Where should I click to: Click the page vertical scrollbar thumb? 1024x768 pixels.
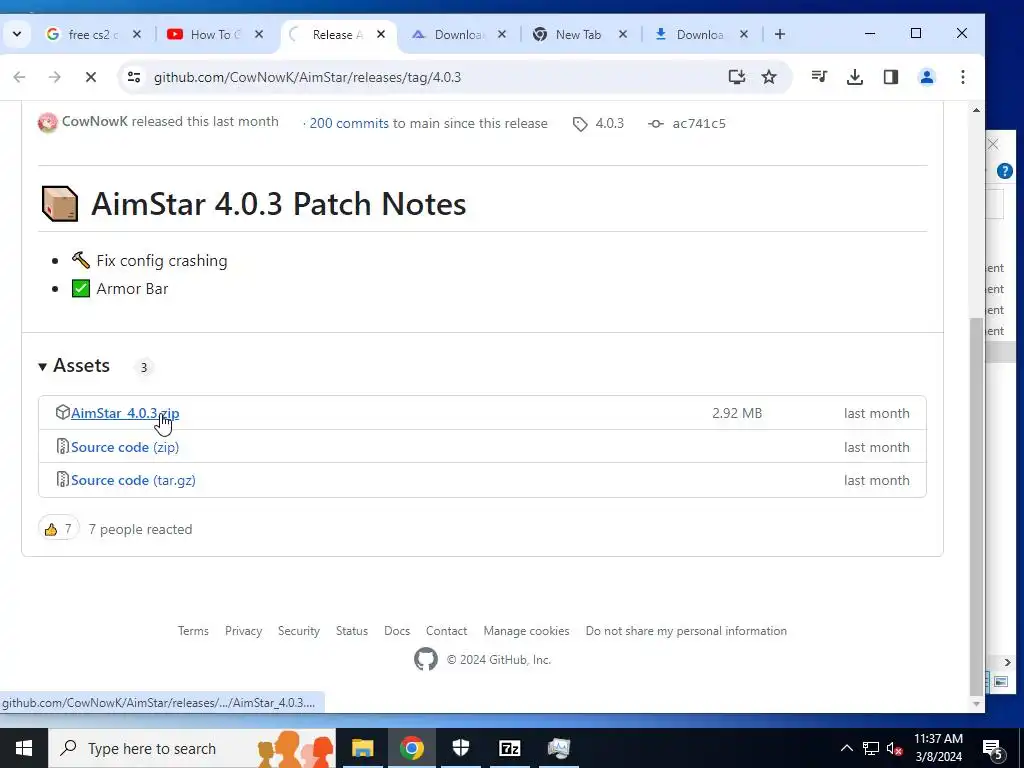point(976,506)
